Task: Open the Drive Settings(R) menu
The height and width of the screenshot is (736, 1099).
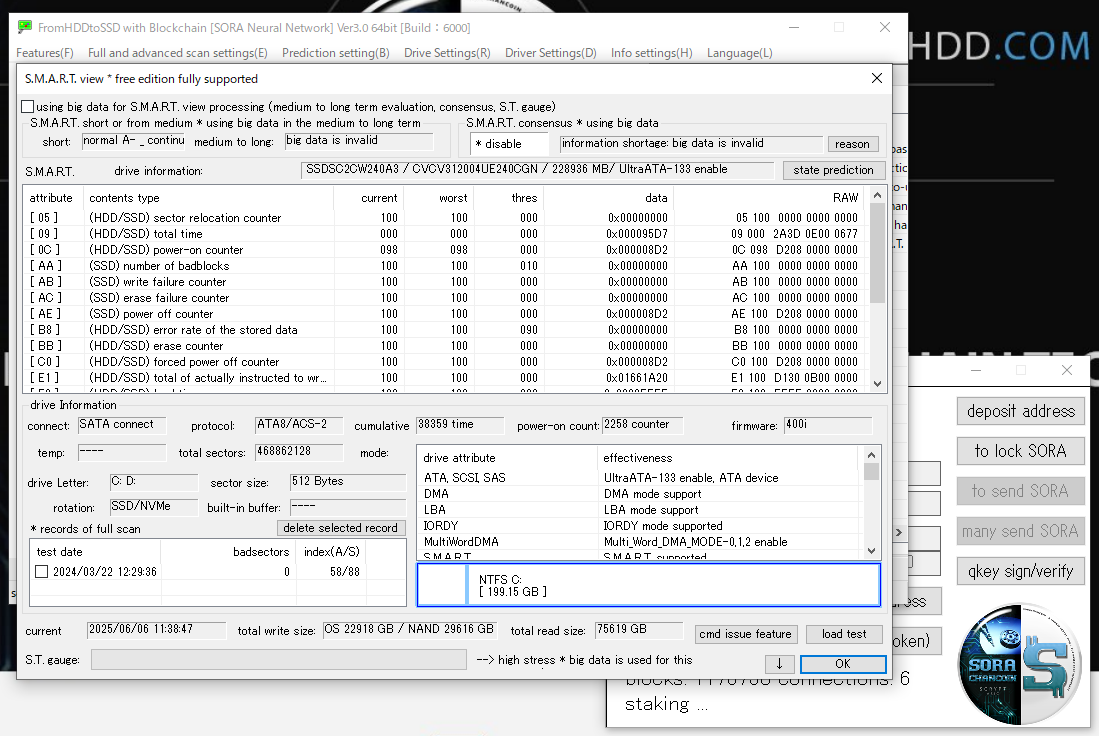Action: 447,53
